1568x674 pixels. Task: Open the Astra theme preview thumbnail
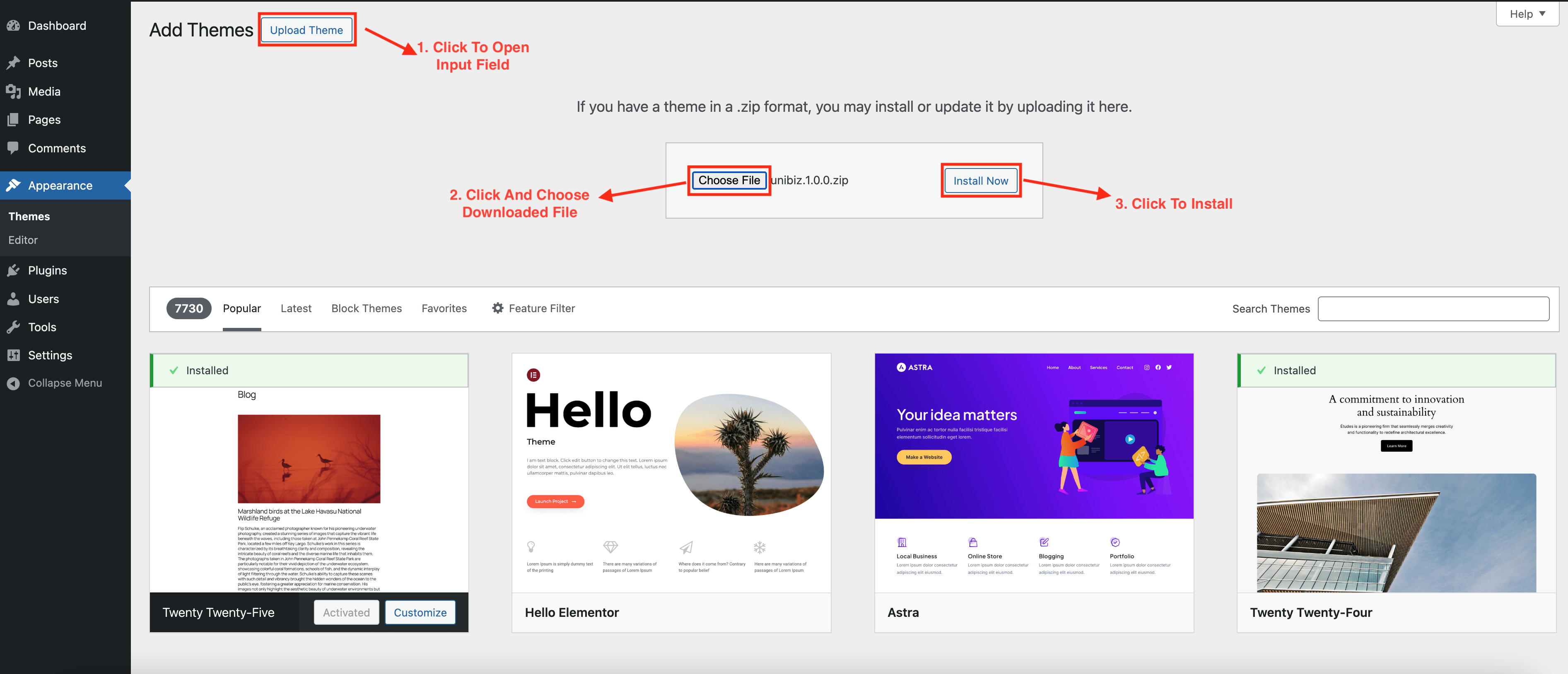tap(1034, 473)
